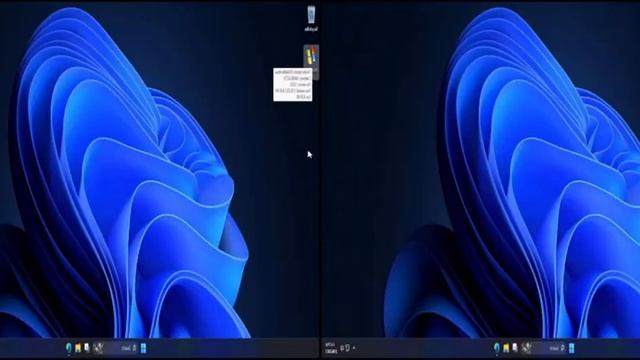
Task: Select the colorful Windows-flag desktop shortcut
Action: point(311,56)
